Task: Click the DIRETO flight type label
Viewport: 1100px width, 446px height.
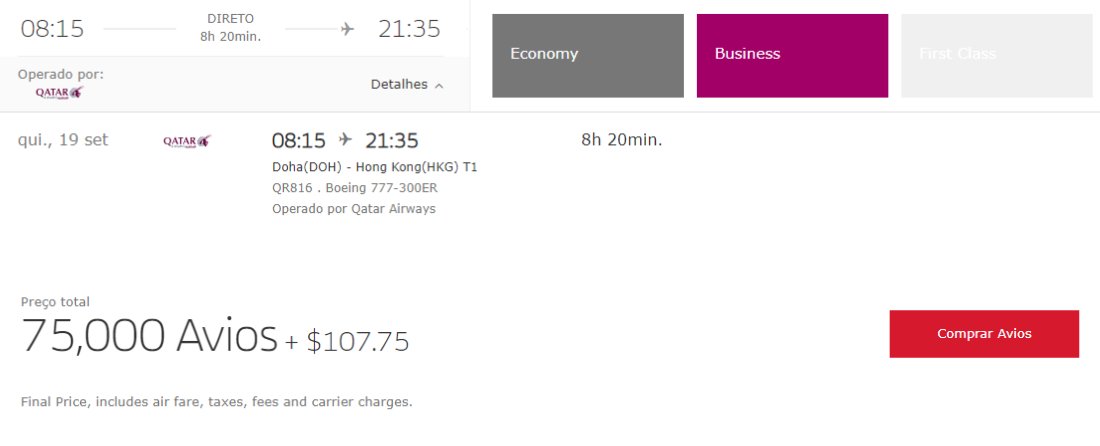Action: [231, 19]
